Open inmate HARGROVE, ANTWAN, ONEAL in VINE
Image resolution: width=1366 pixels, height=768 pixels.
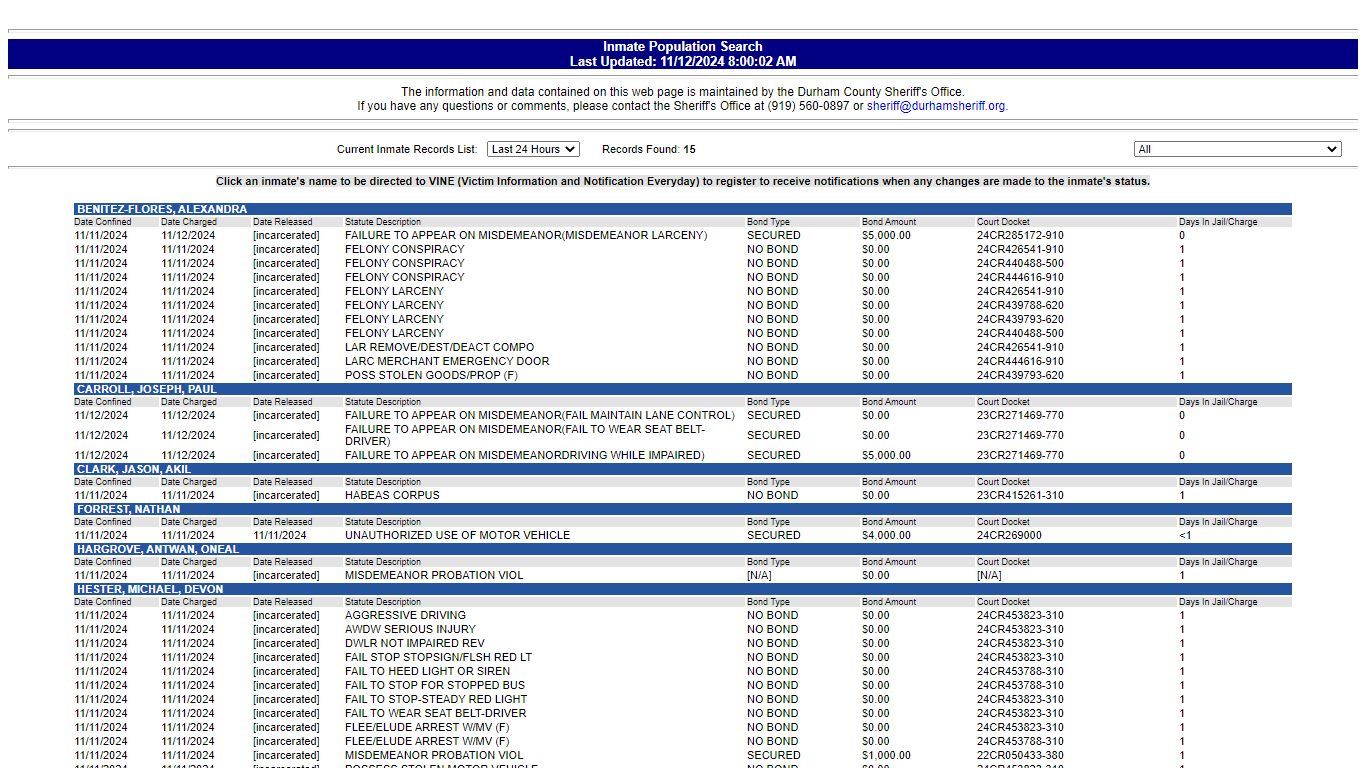(158, 549)
